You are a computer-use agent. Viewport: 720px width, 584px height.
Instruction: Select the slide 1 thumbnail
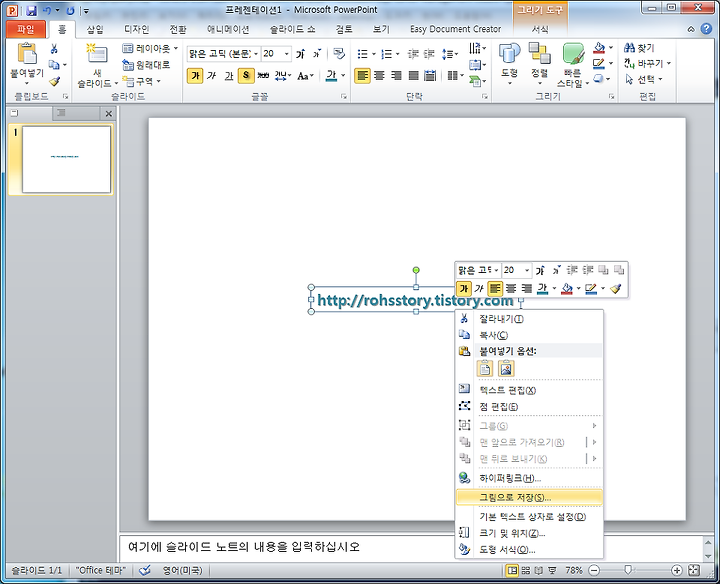click(67, 159)
